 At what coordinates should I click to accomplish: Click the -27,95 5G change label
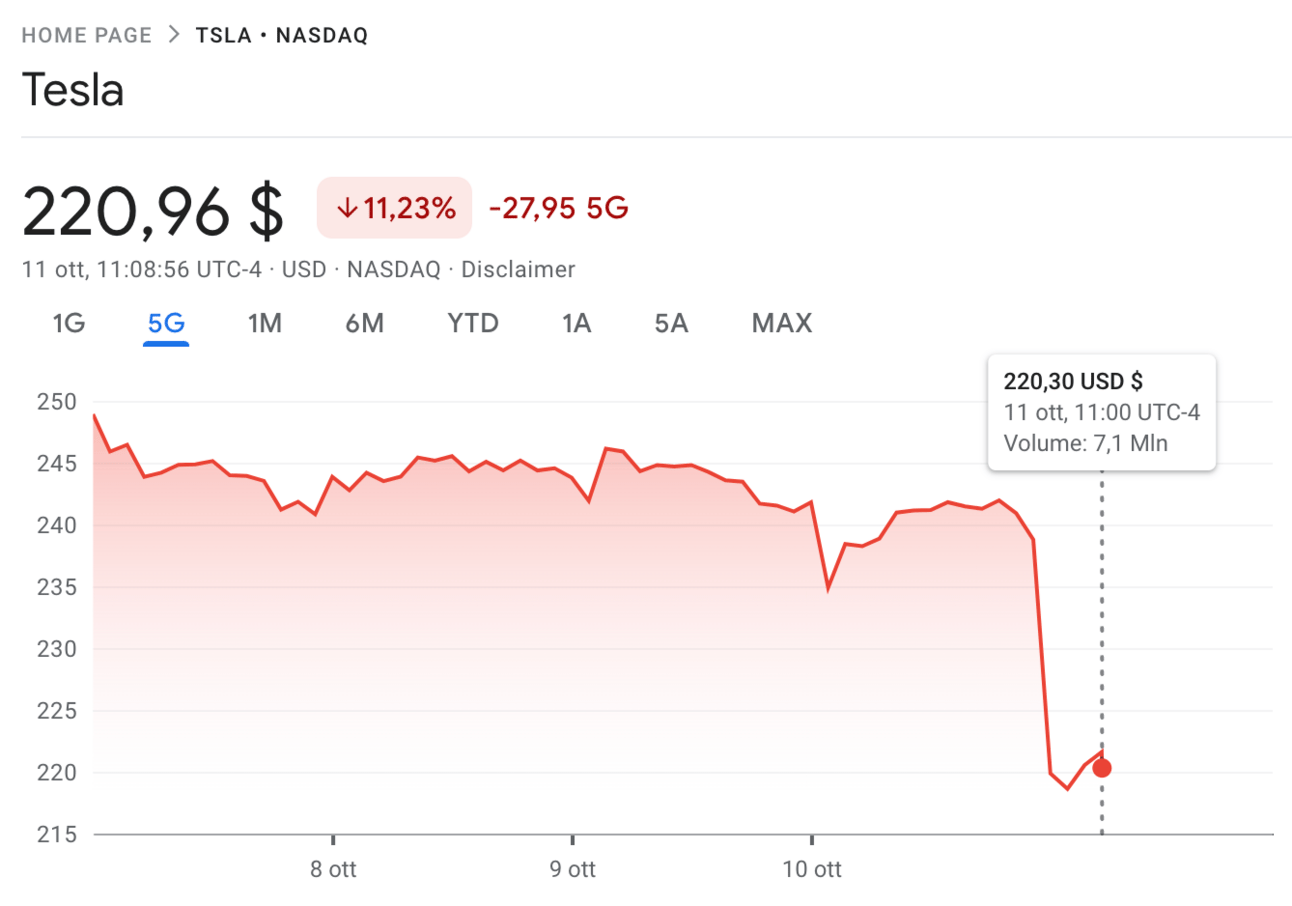tap(558, 208)
